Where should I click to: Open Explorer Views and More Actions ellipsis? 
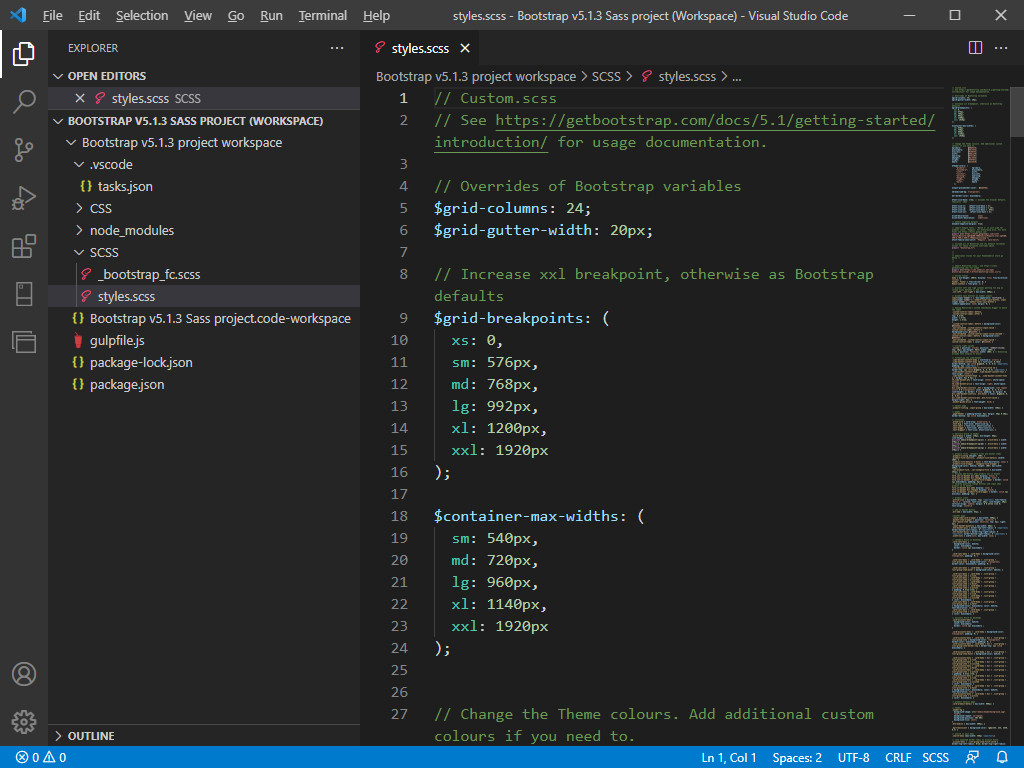[336, 48]
